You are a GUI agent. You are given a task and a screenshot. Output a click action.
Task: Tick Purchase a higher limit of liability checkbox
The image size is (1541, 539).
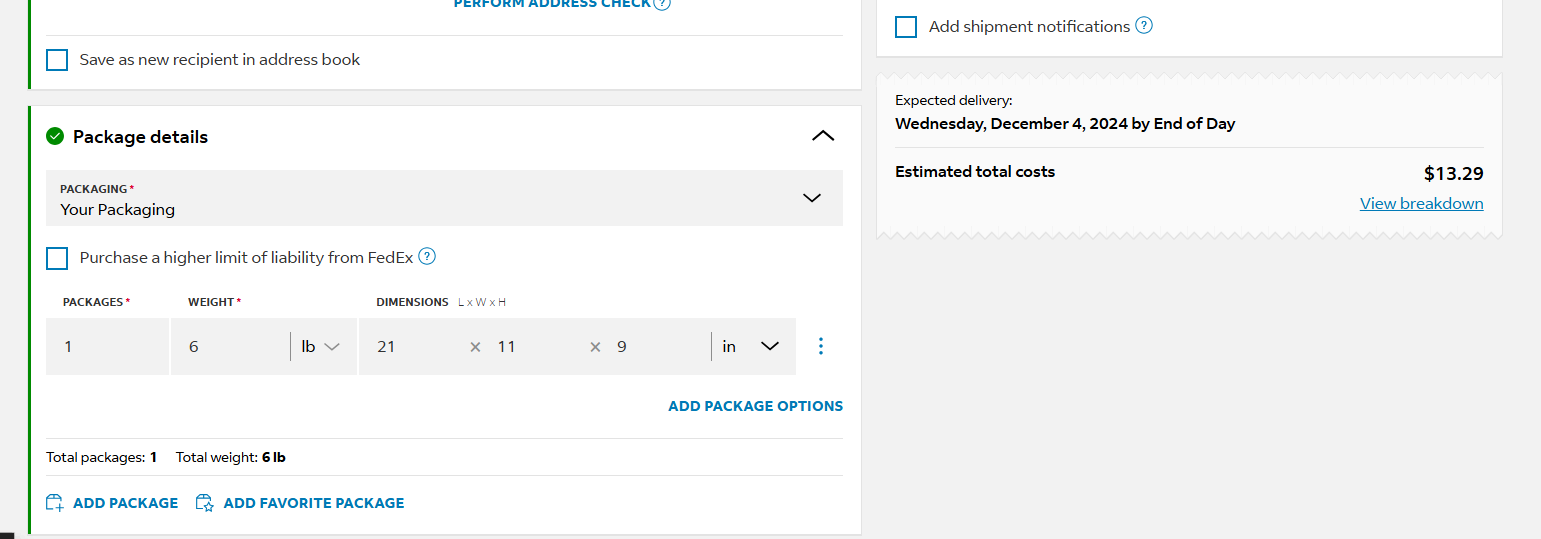click(x=57, y=258)
